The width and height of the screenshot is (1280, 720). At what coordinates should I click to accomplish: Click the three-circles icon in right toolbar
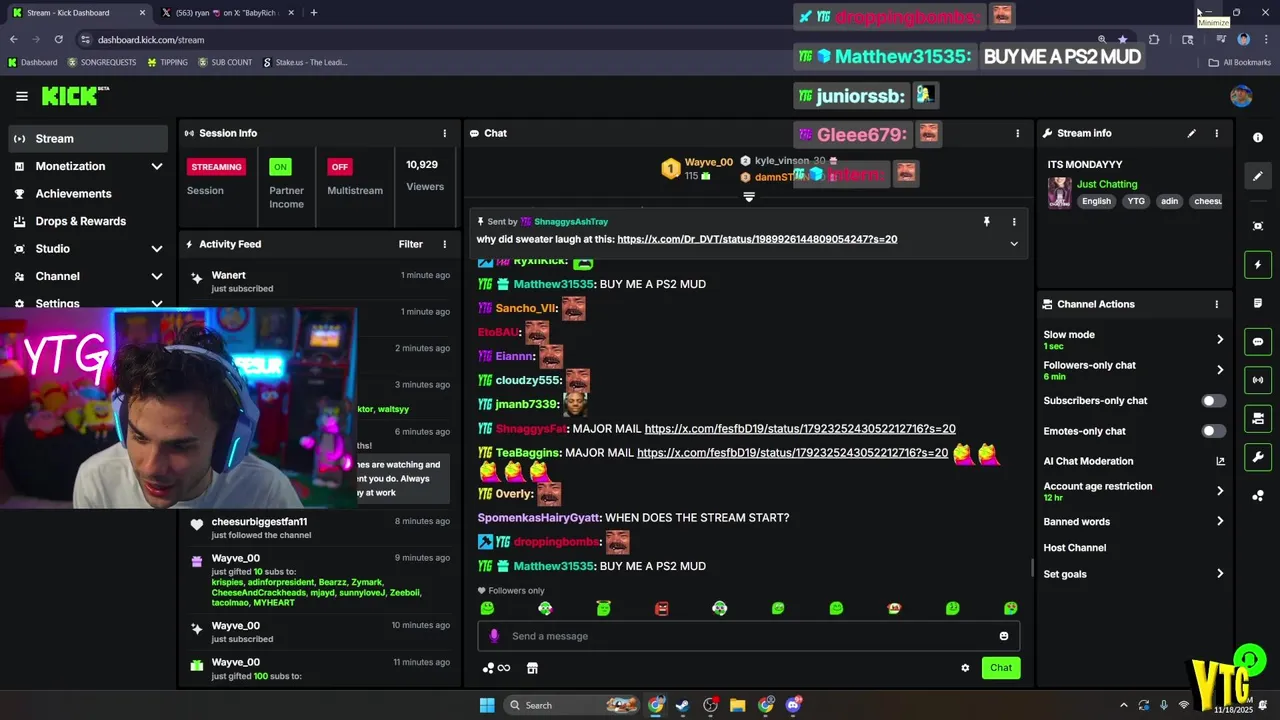point(1258,496)
